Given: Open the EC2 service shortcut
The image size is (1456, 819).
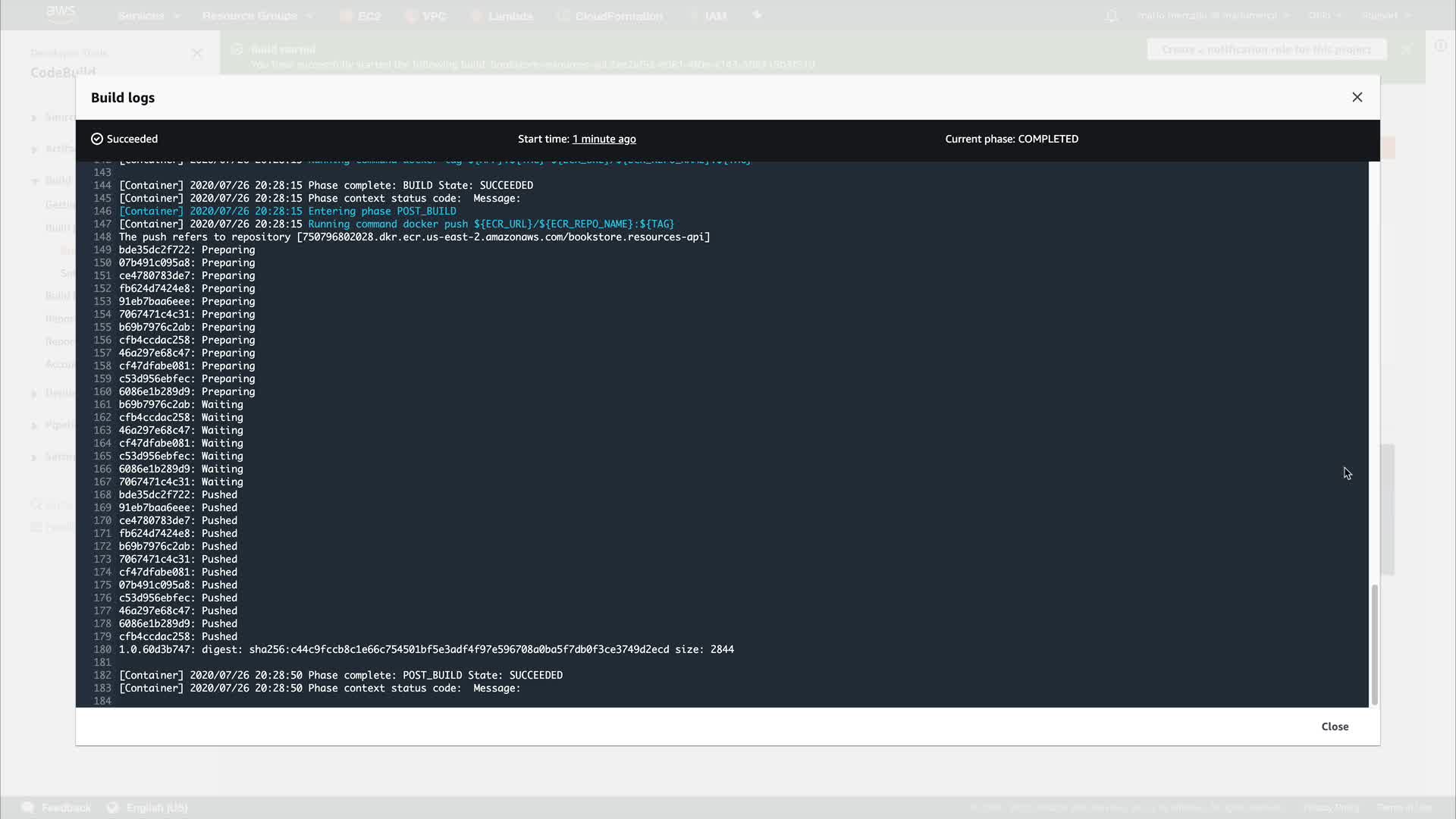Looking at the screenshot, I should (368, 16).
